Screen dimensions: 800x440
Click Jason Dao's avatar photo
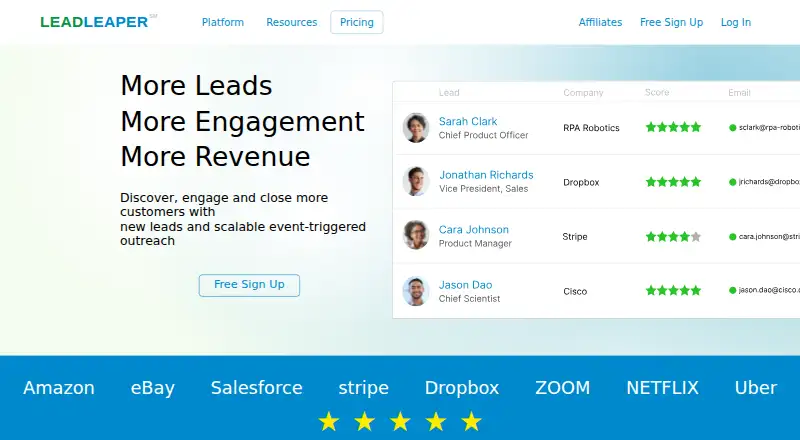click(x=416, y=291)
